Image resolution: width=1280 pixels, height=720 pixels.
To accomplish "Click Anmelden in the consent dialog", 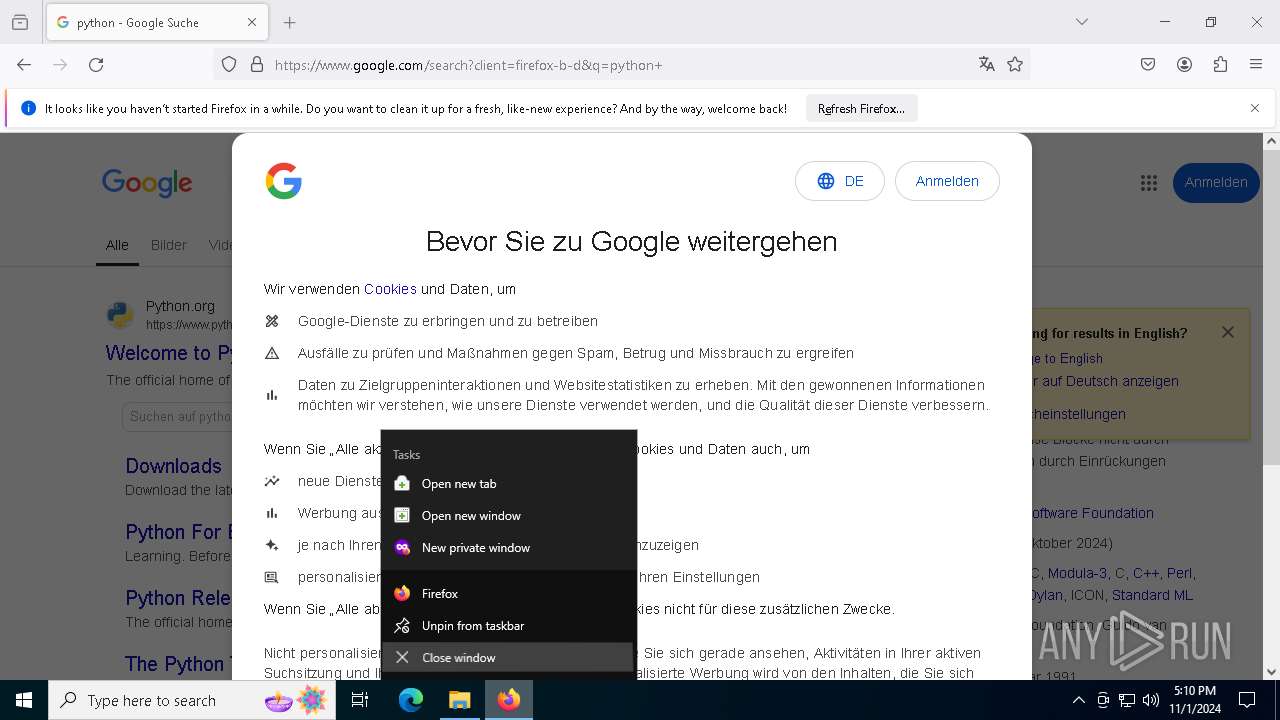I will pos(947,181).
